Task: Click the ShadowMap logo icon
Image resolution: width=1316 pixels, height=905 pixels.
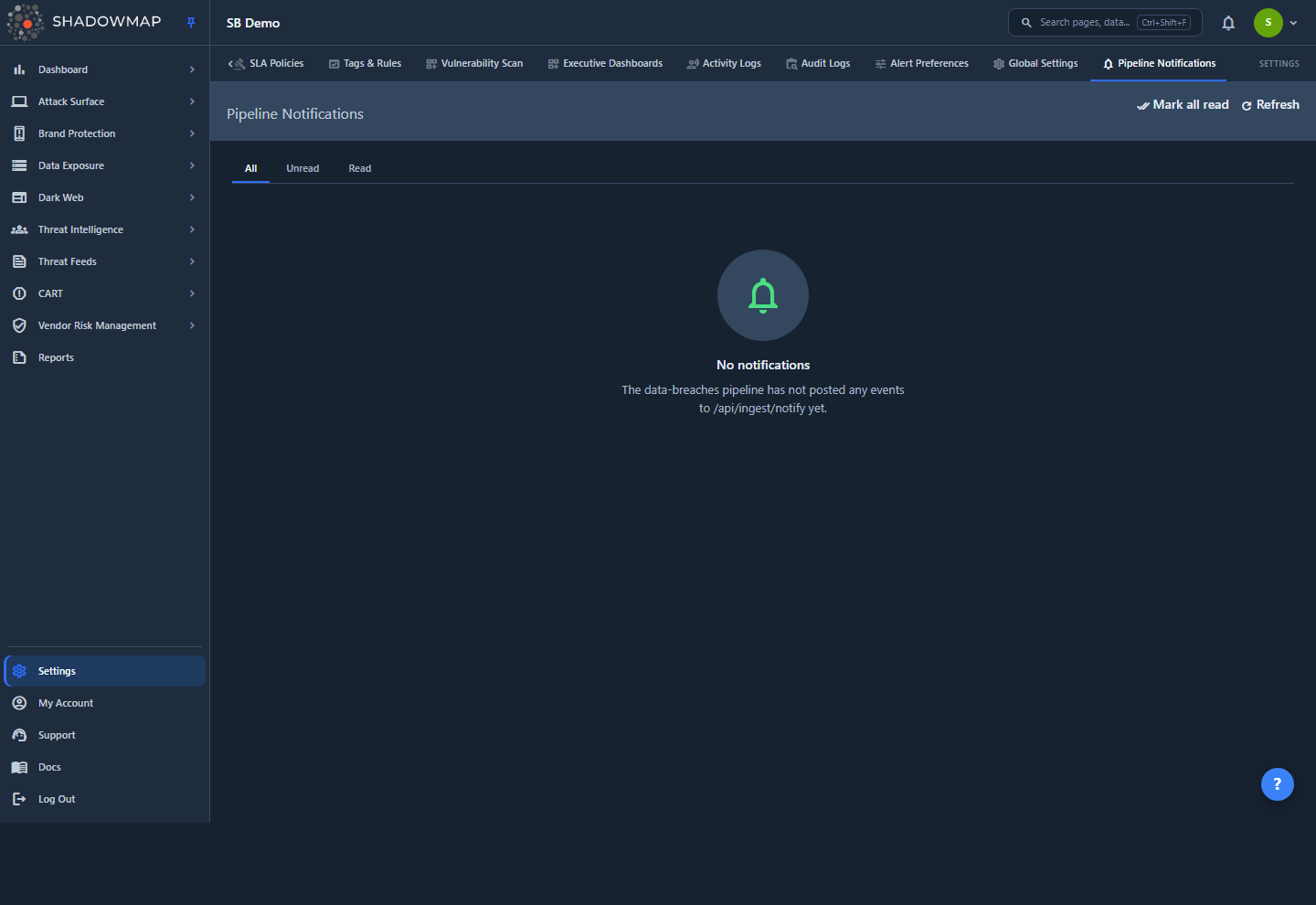Action: pos(25,23)
